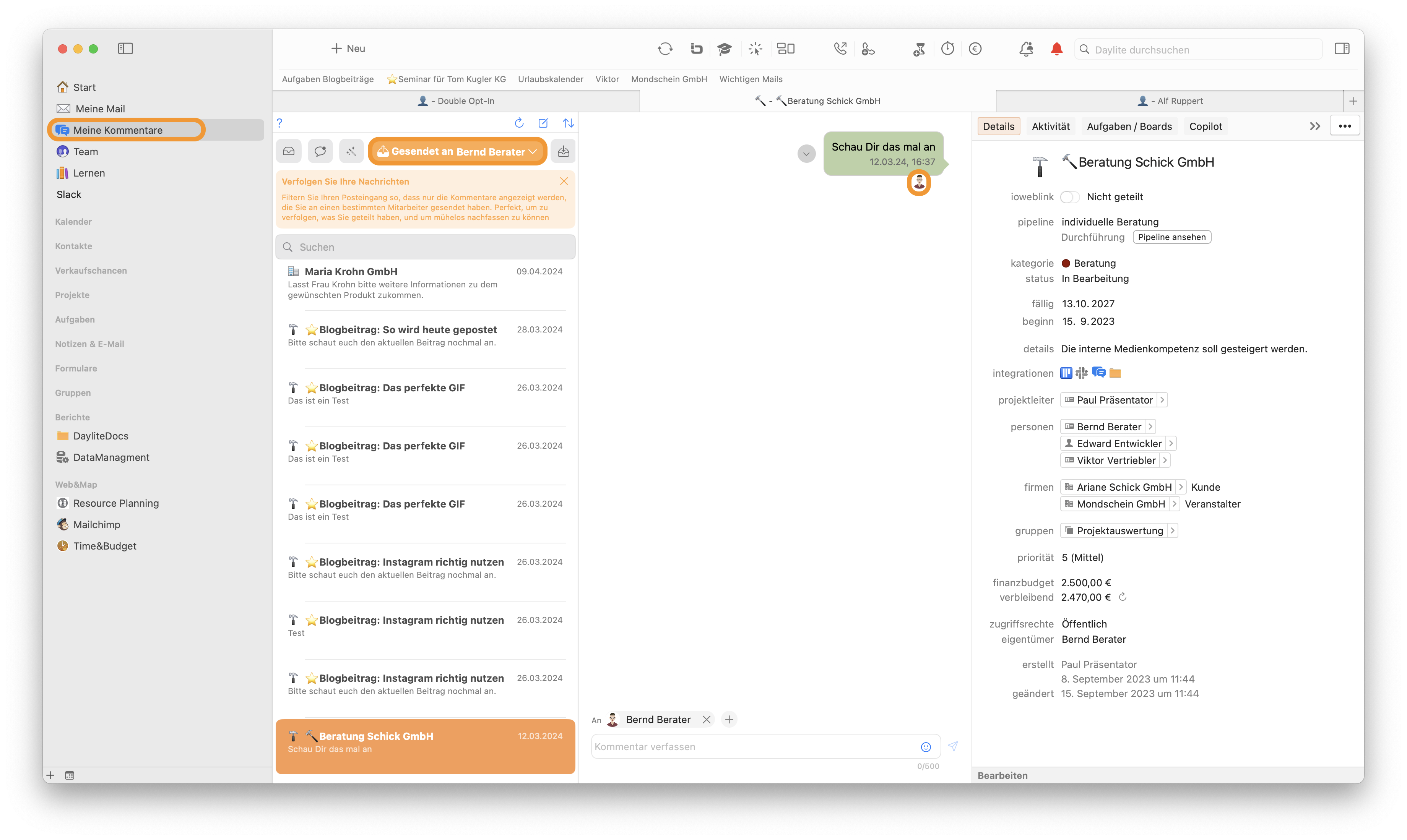The width and height of the screenshot is (1407, 840).
Task: Remove recipient Bernd Berater
Action: point(706,720)
